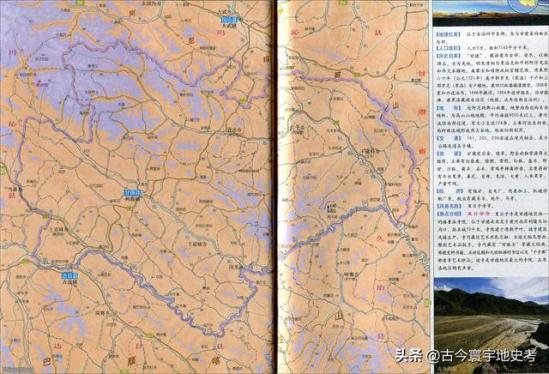Image resolution: width=549 pixels, height=374 pixels.
Task: Click the 头条 @古今寰宇地史考 watermark
Action: [x=466, y=356]
